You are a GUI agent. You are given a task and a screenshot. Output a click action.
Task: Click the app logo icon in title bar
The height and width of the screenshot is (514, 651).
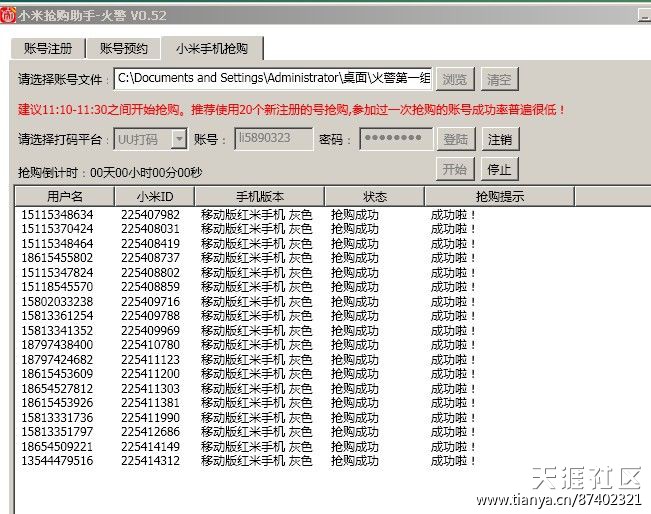(7, 15)
